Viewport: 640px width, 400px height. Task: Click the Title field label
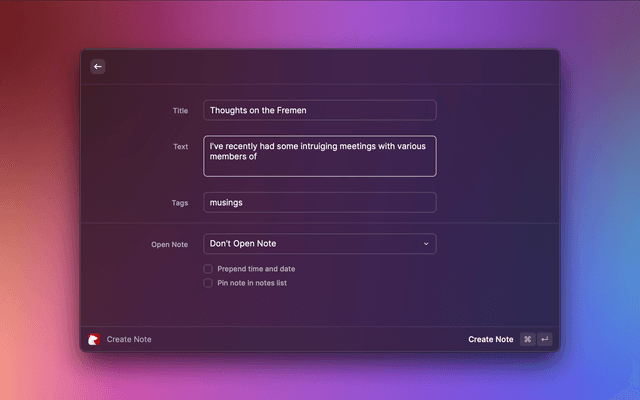pyautogui.click(x=180, y=110)
